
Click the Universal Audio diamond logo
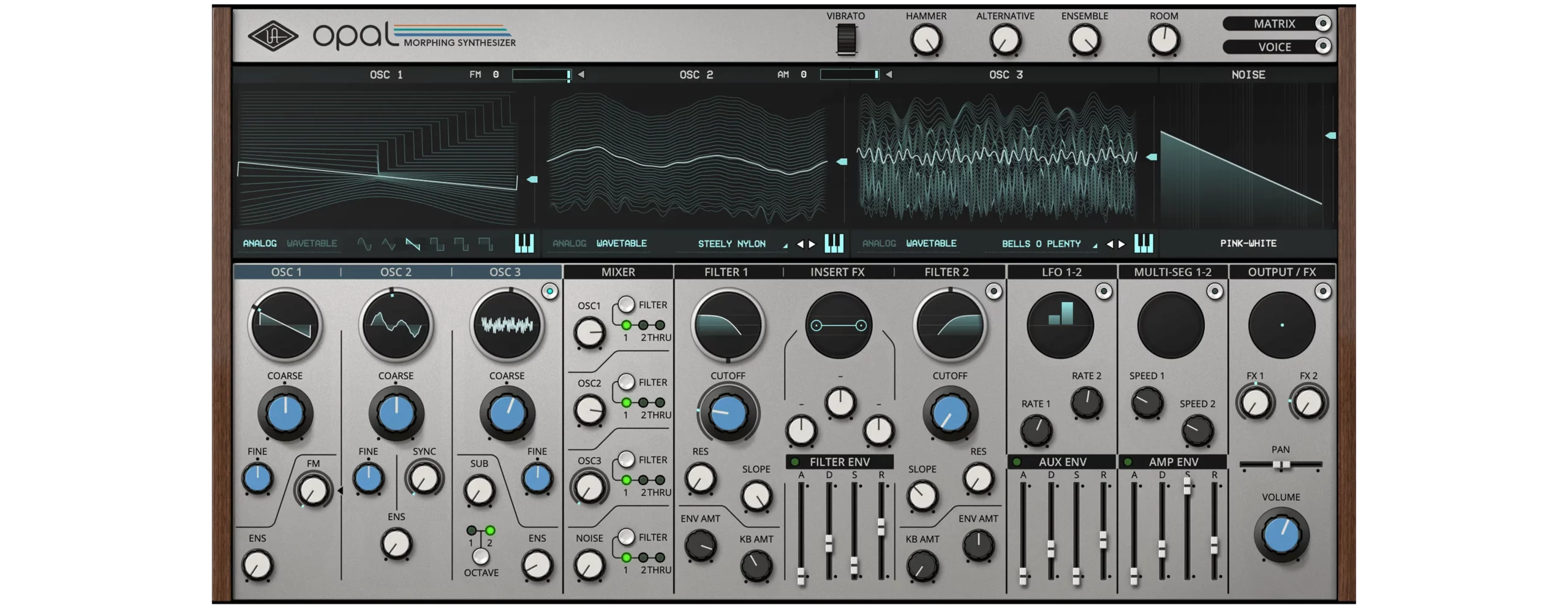point(273,37)
